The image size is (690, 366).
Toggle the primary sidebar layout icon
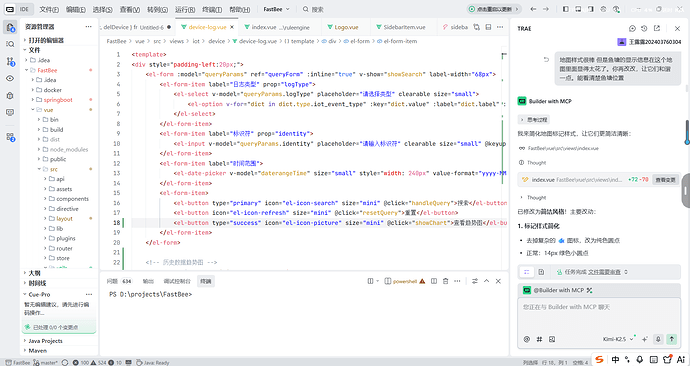pyautogui.click(x=566, y=9)
